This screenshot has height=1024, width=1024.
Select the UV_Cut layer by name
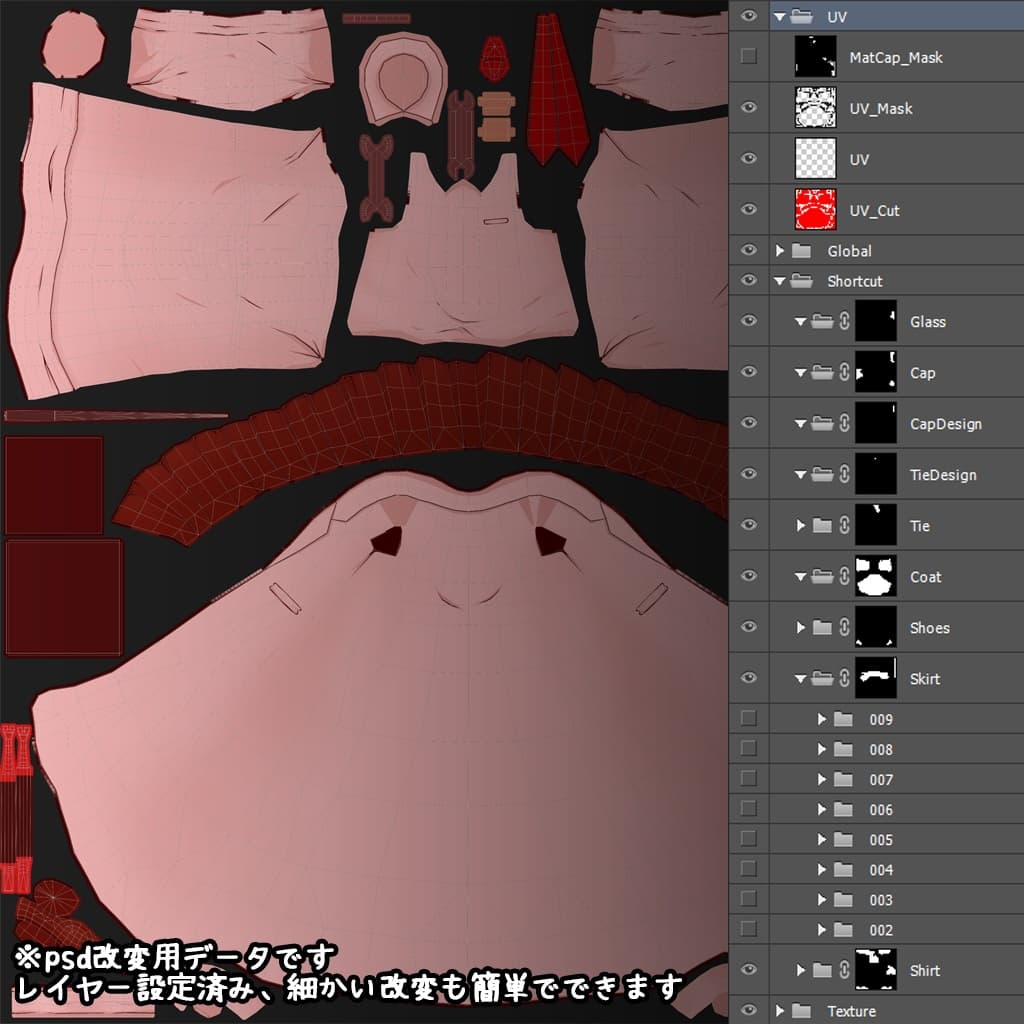point(874,210)
